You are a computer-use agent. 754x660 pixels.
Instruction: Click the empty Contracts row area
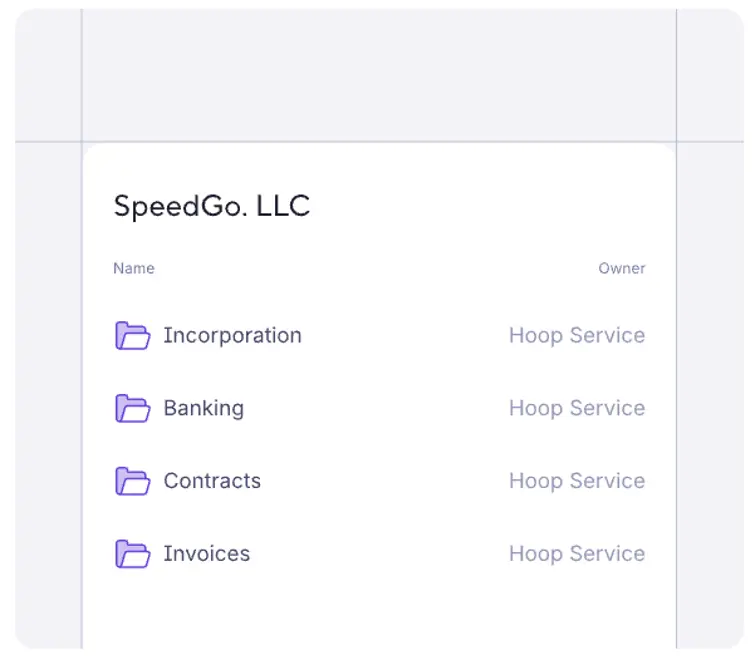pos(385,481)
